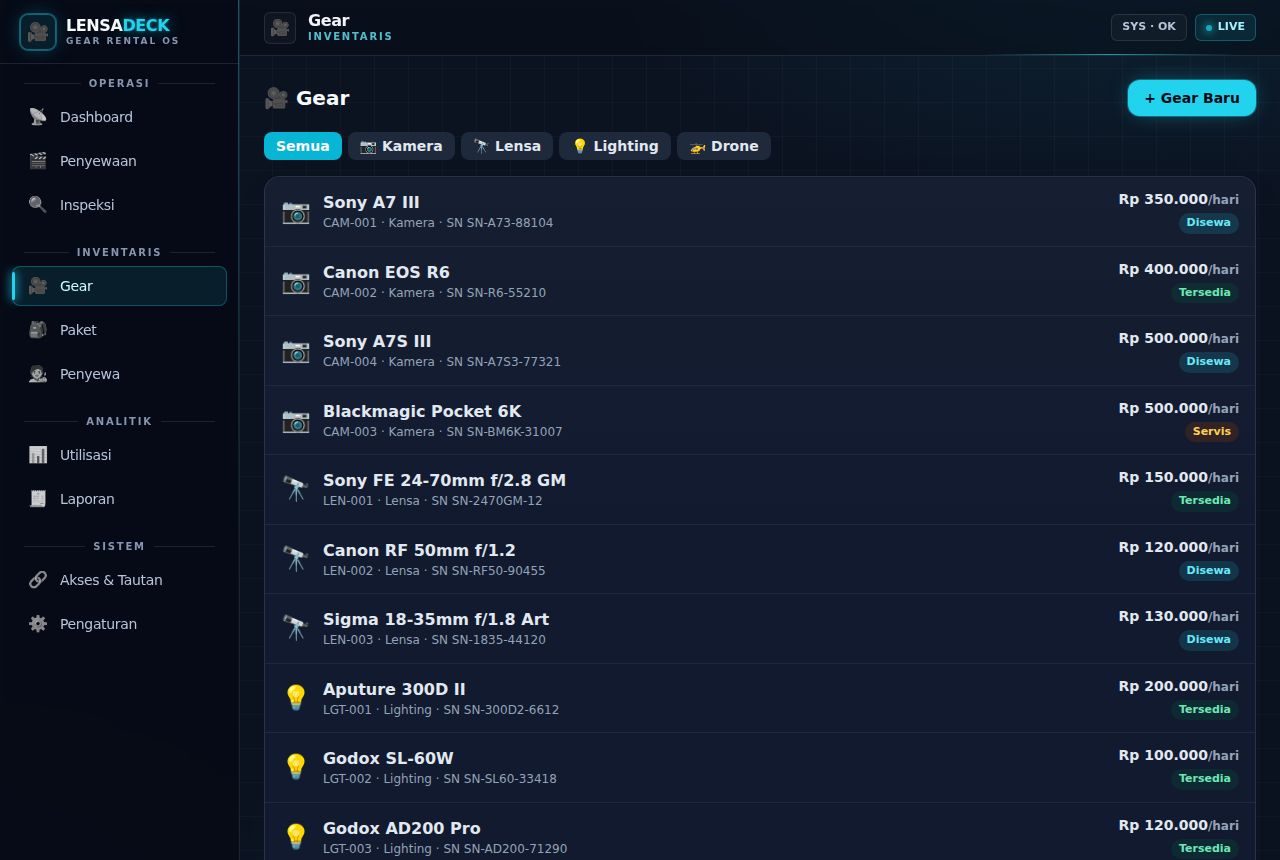Show only Lighting gear
The image size is (1280, 860).
(615, 146)
